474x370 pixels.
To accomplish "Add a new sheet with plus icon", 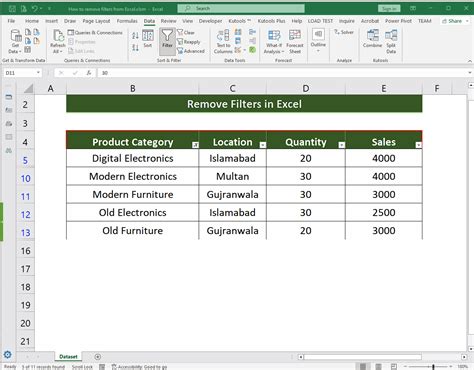I will click(x=97, y=357).
